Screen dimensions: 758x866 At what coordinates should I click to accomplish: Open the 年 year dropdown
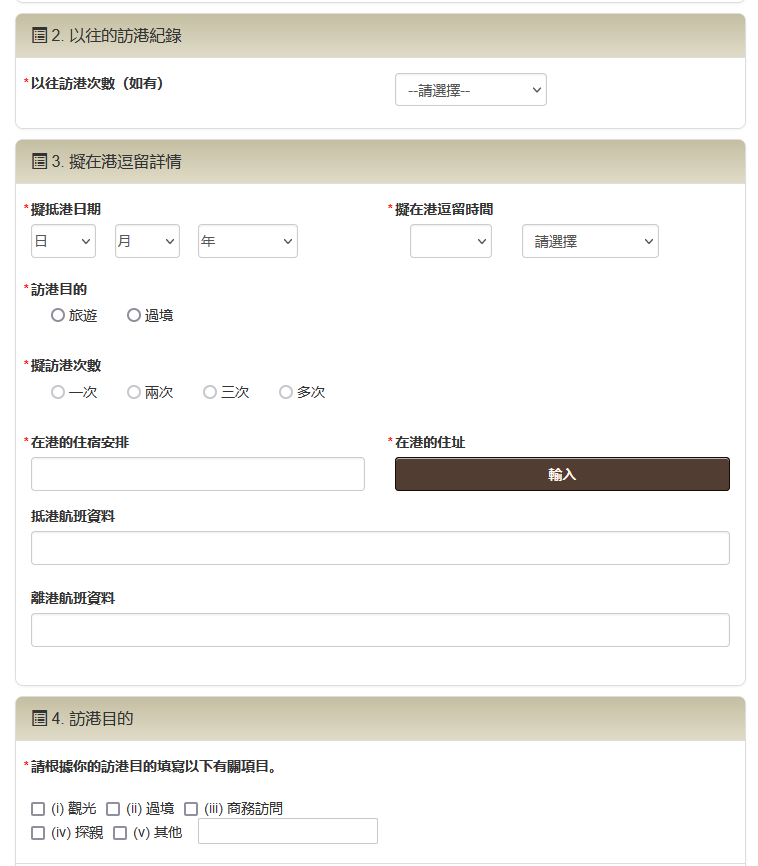pos(248,241)
